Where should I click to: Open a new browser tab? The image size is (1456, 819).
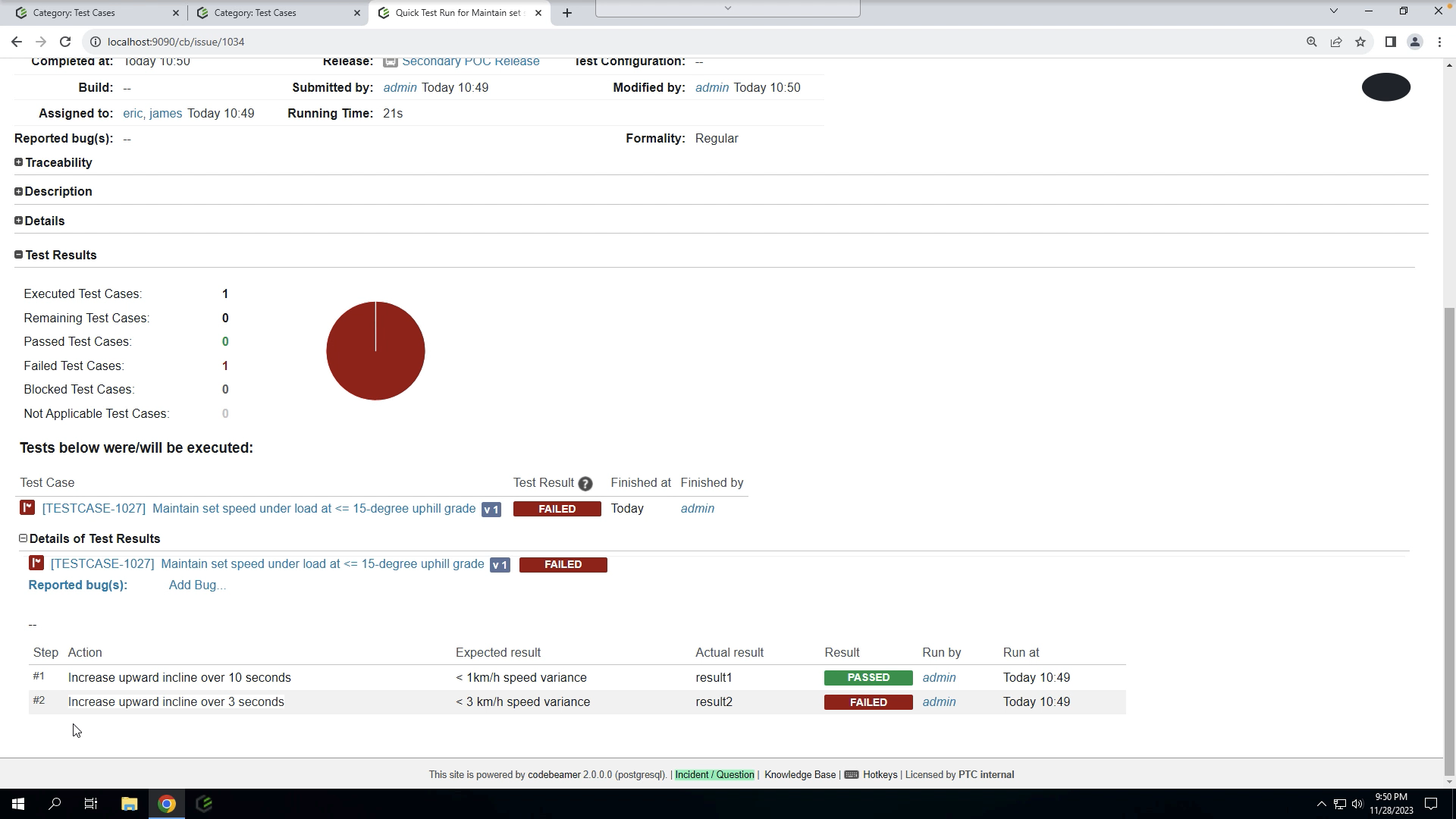tap(566, 13)
